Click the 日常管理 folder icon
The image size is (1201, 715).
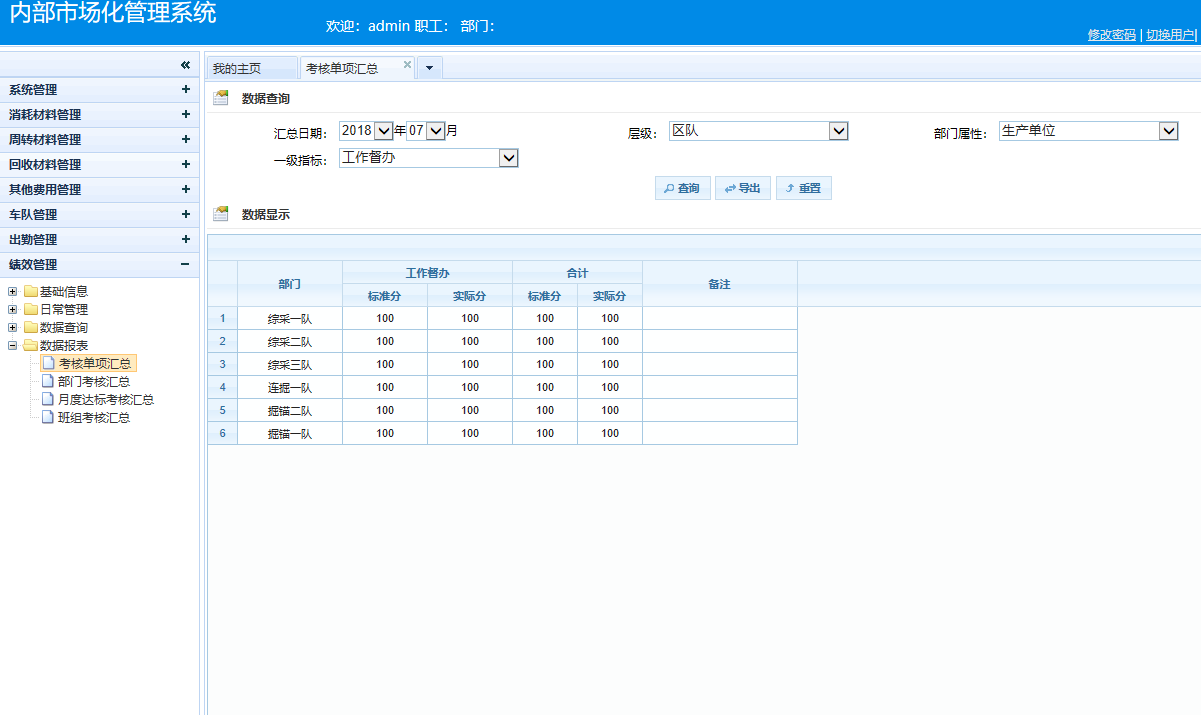31,310
